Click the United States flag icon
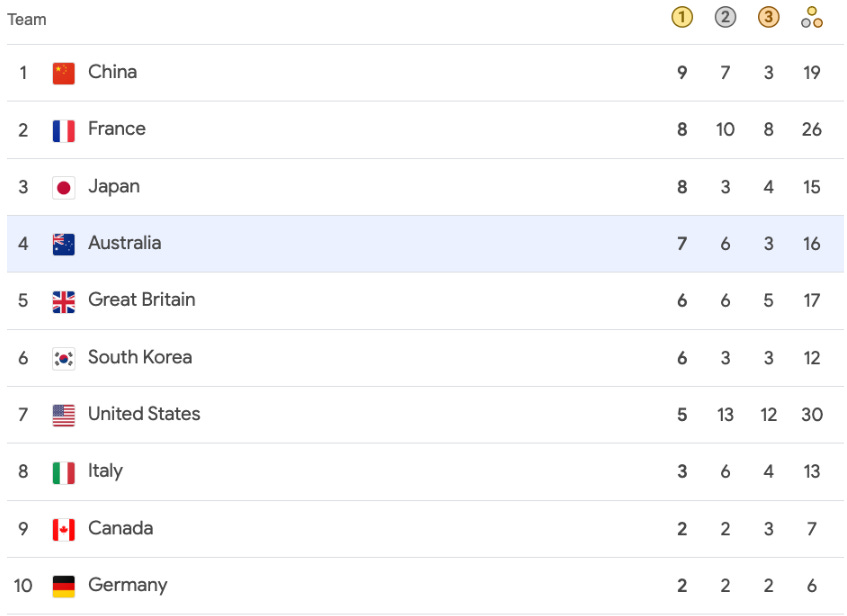Viewport: 847px width, 616px height. (x=64, y=416)
